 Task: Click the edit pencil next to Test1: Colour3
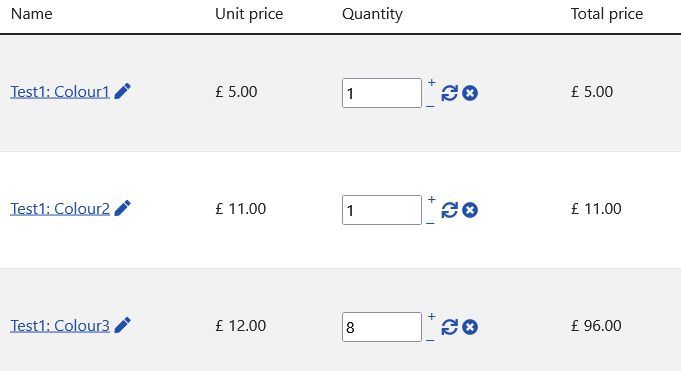(122, 325)
